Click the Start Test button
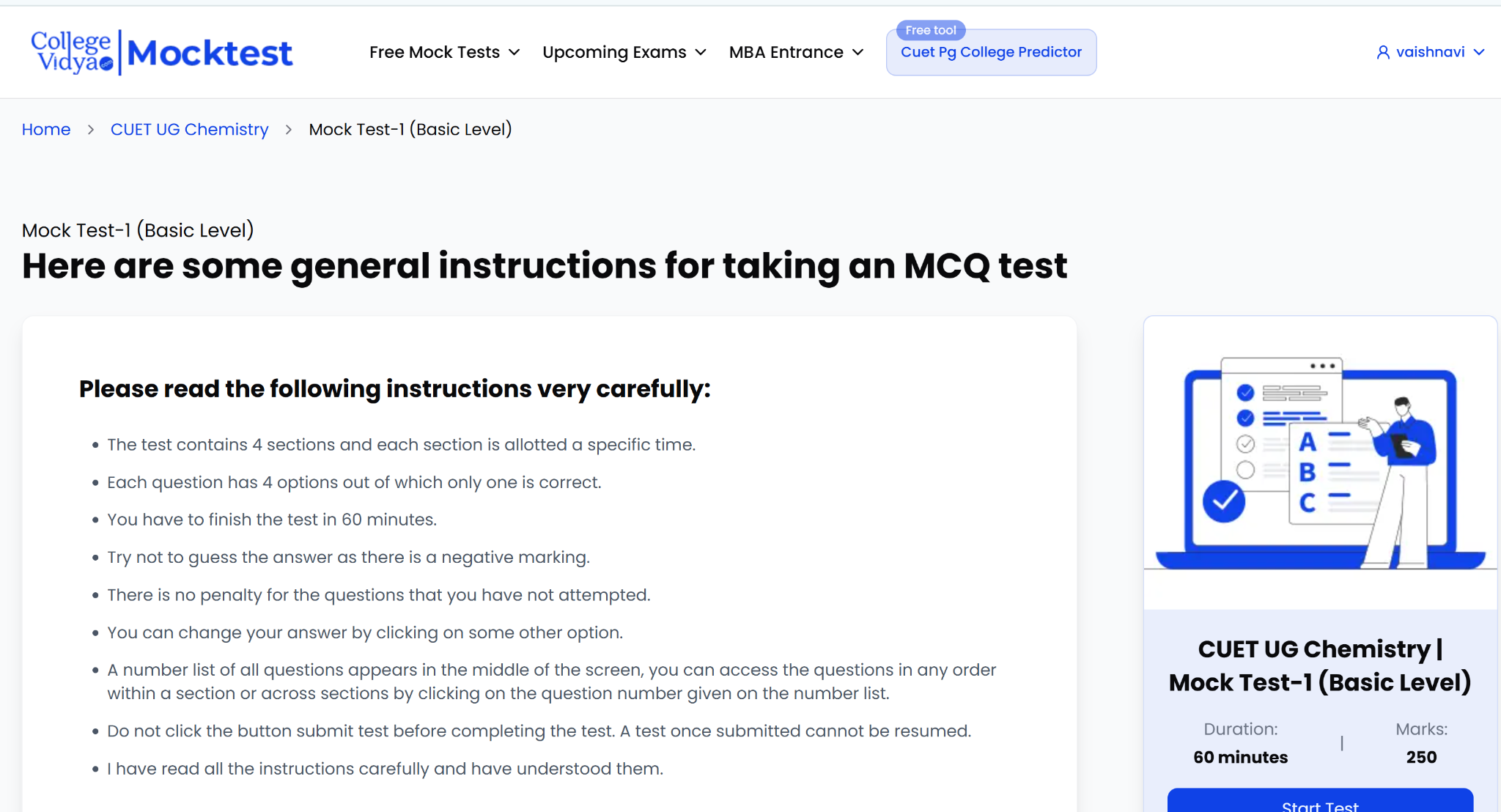The height and width of the screenshot is (812, 1501). pos(1320,800)
